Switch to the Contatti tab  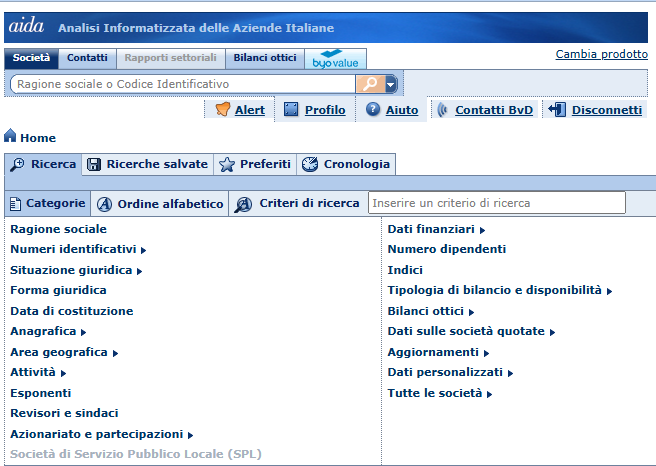tap(87, 59)
